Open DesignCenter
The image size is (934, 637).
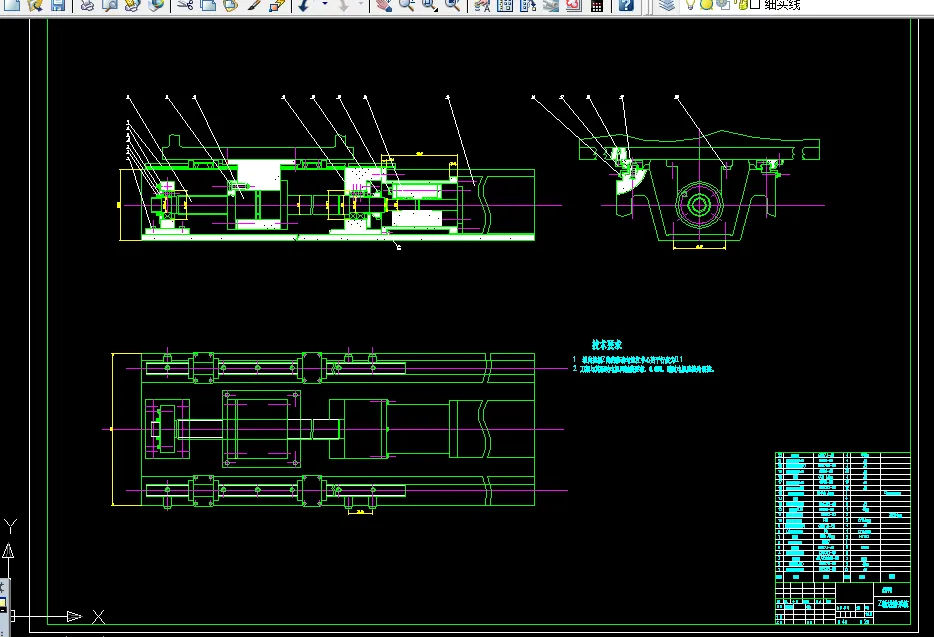(505, 5)
